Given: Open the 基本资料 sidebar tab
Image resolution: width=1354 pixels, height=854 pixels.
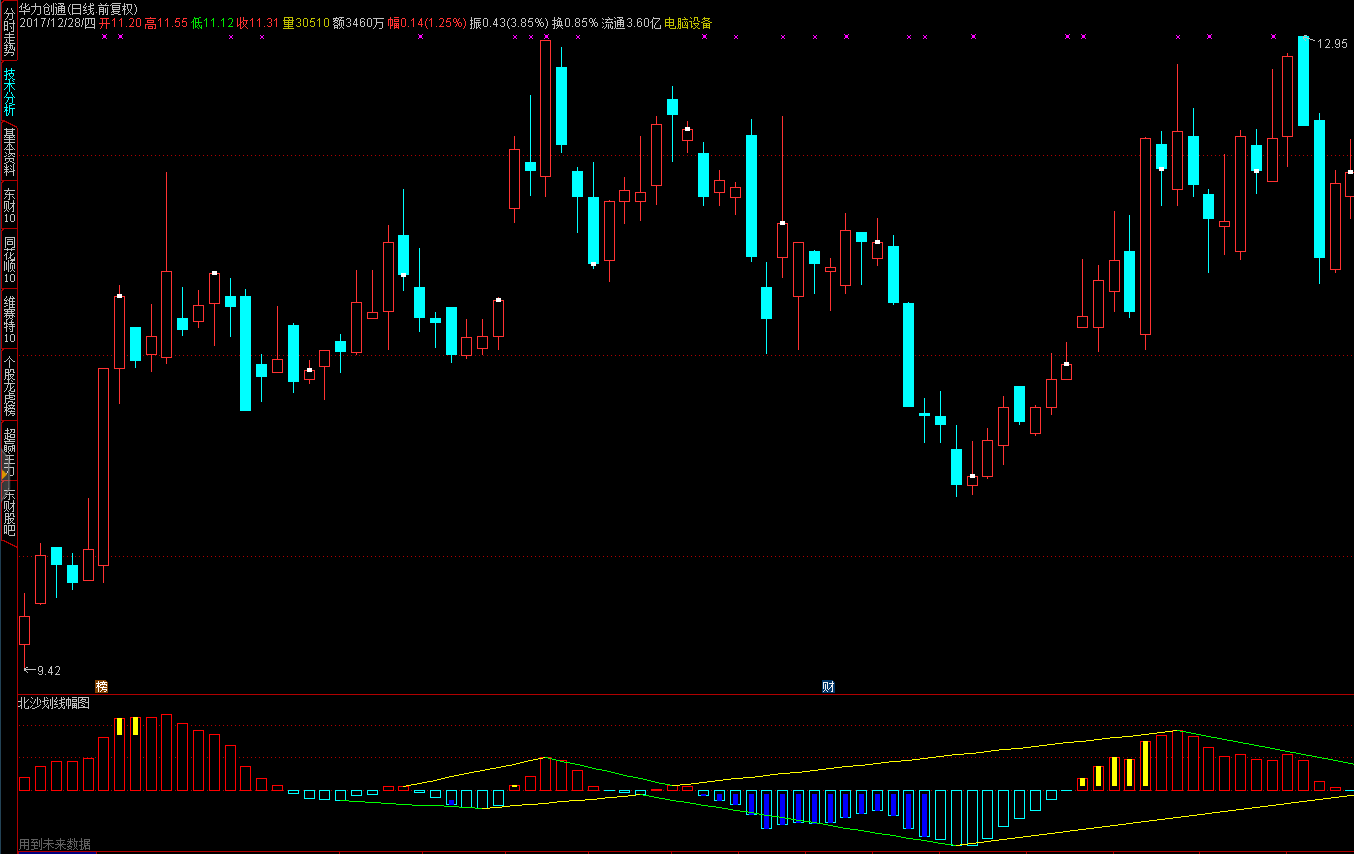Looking at the screenshot, I should [x=9, y=152].
